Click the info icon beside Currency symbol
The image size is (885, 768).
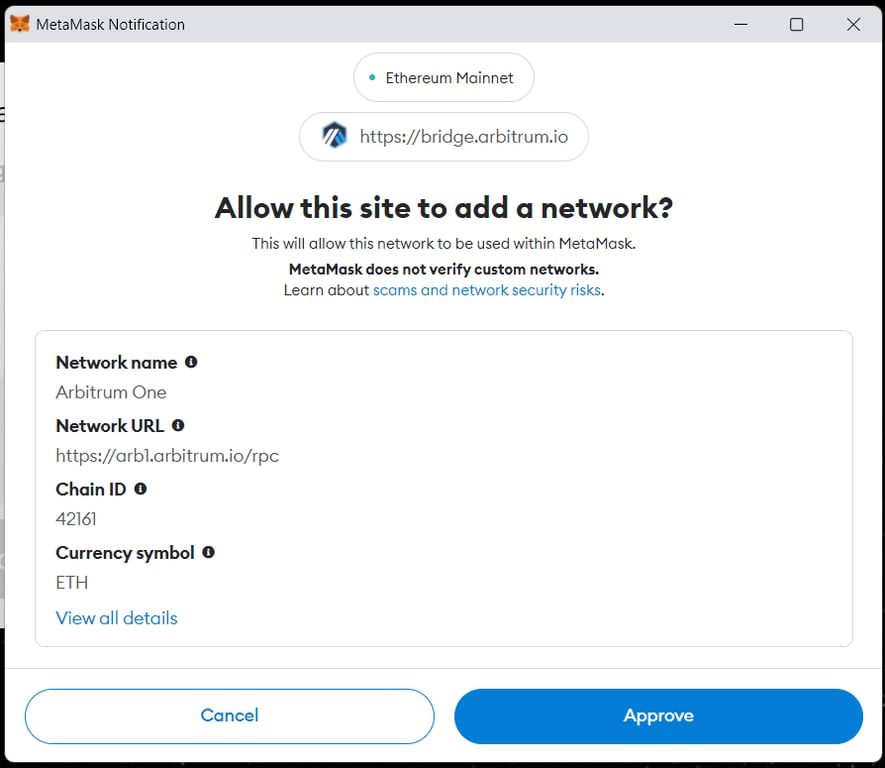208,552
